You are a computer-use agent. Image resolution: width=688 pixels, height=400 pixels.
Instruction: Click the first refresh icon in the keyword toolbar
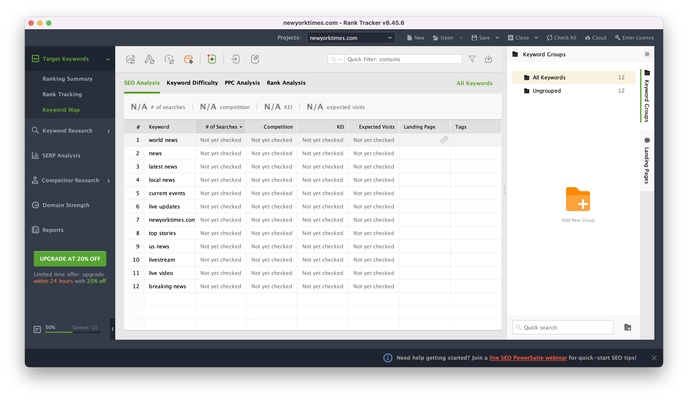tap(130, 59)
